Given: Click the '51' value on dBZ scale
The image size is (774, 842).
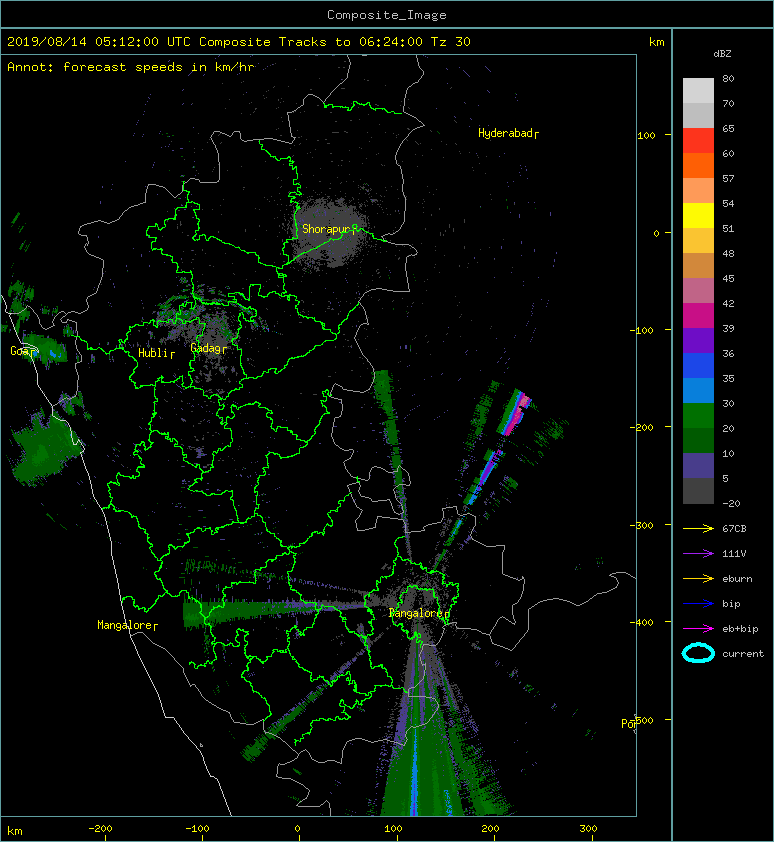Looking at the screenshot, I should coord(728,228).
